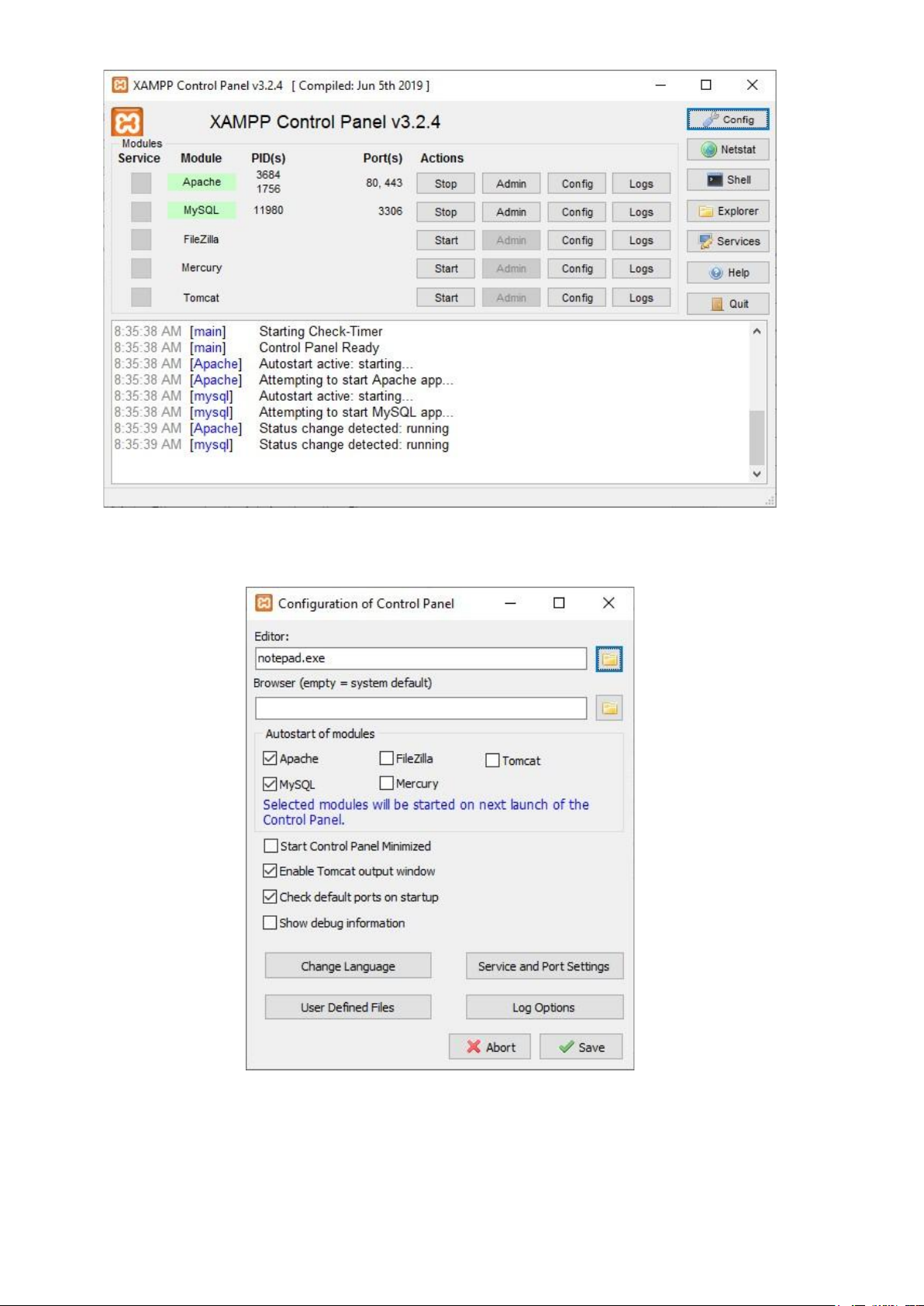This screenshot has height=1306, width=924.
Task: Browse for editor executable folder icon
Action: point(609,659)
